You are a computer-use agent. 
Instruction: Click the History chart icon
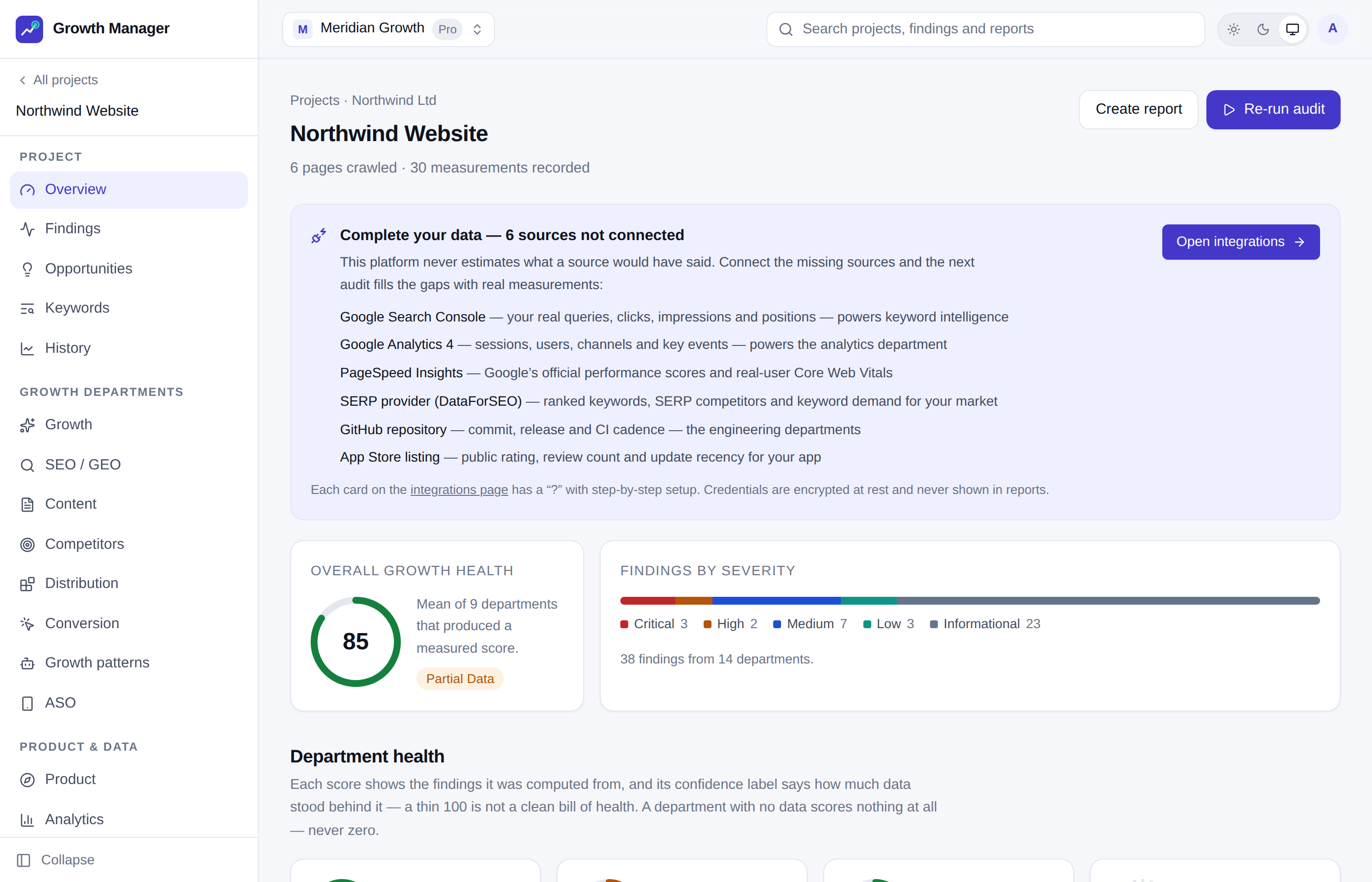27,349
